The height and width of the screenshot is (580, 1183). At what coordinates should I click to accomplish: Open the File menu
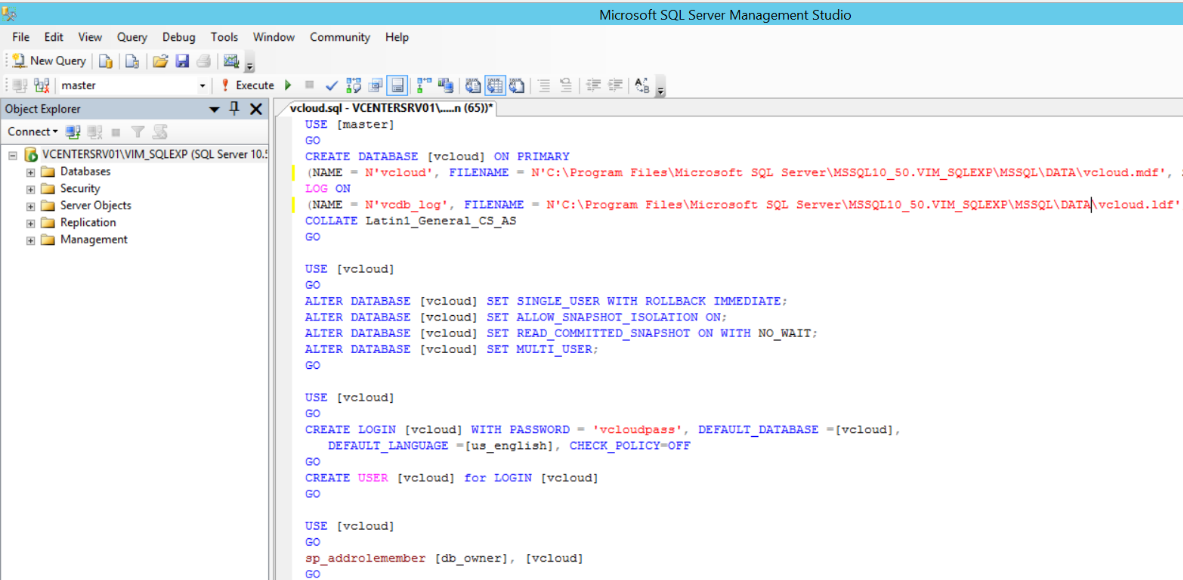tap(21, 37)
